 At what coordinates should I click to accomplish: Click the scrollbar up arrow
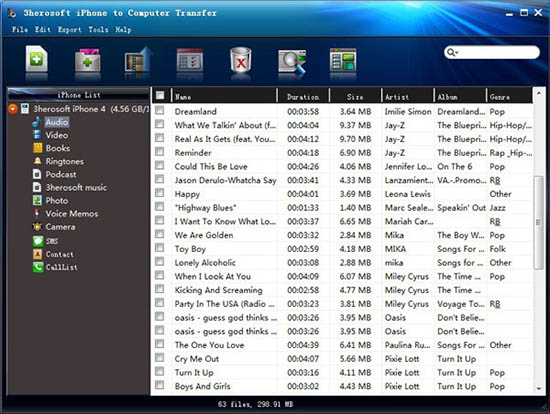tap(538, 93)
